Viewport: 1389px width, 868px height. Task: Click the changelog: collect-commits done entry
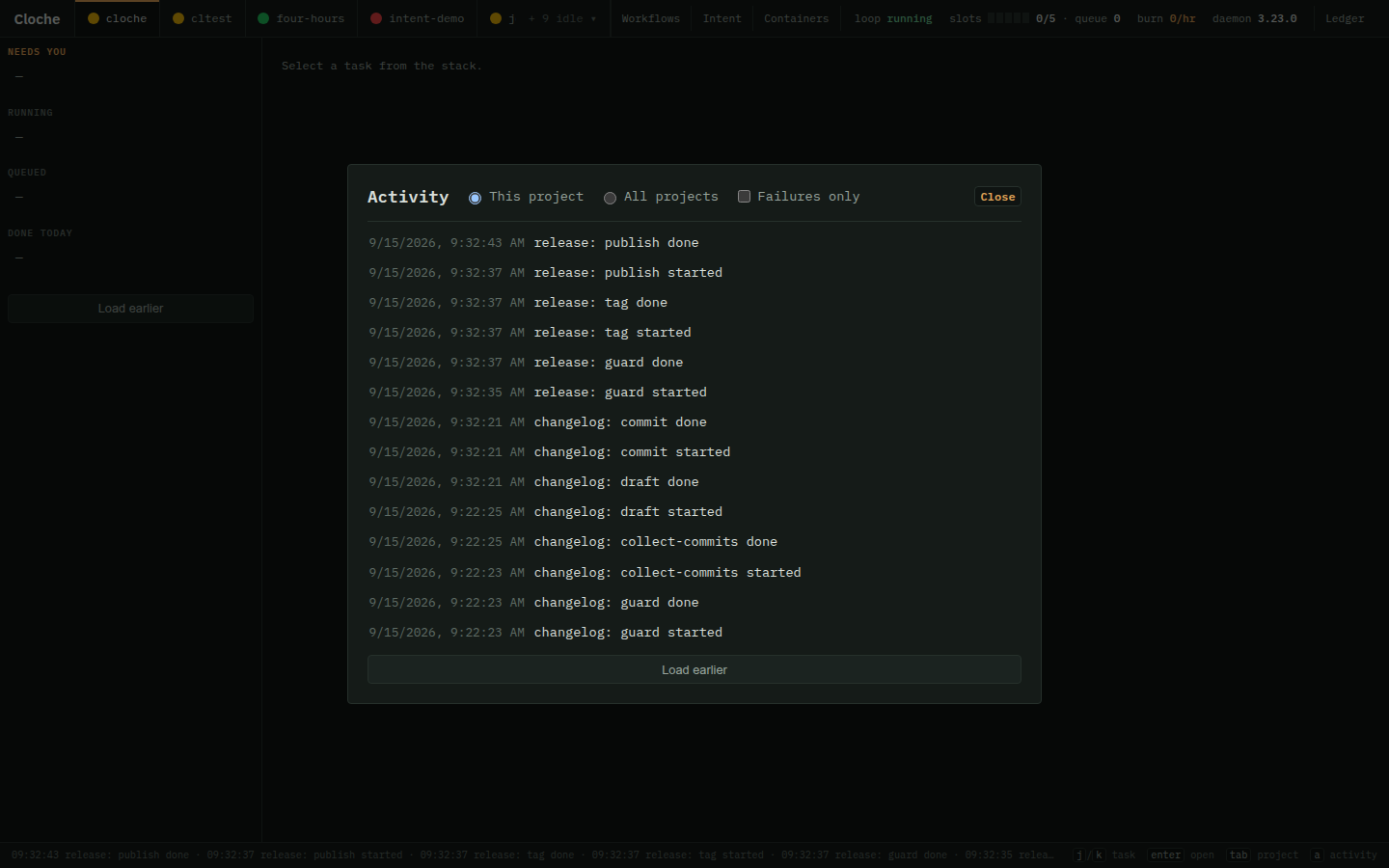pyautogui.click(x=694, y=541)
